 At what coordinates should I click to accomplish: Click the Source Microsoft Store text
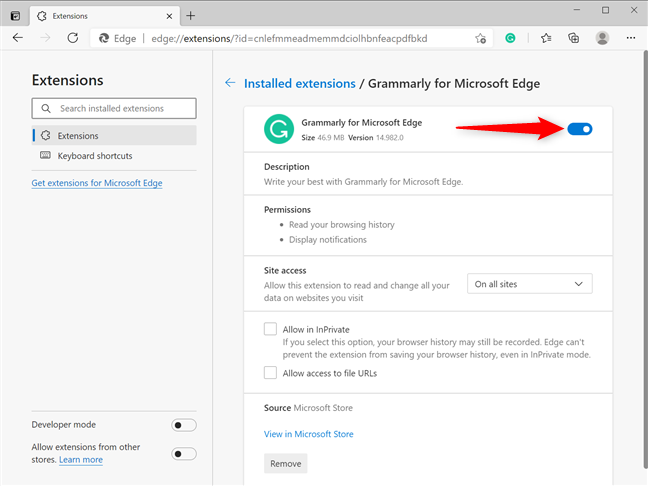(x=308, y=408)
